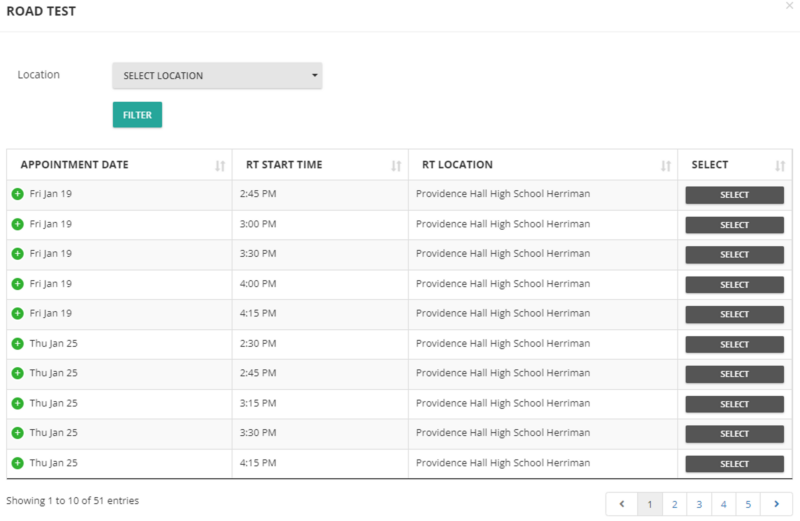Image resolution: width=800 pixels, height=521 pixels.
Task: Go to page 2 of results
Action: click(675, 504)
